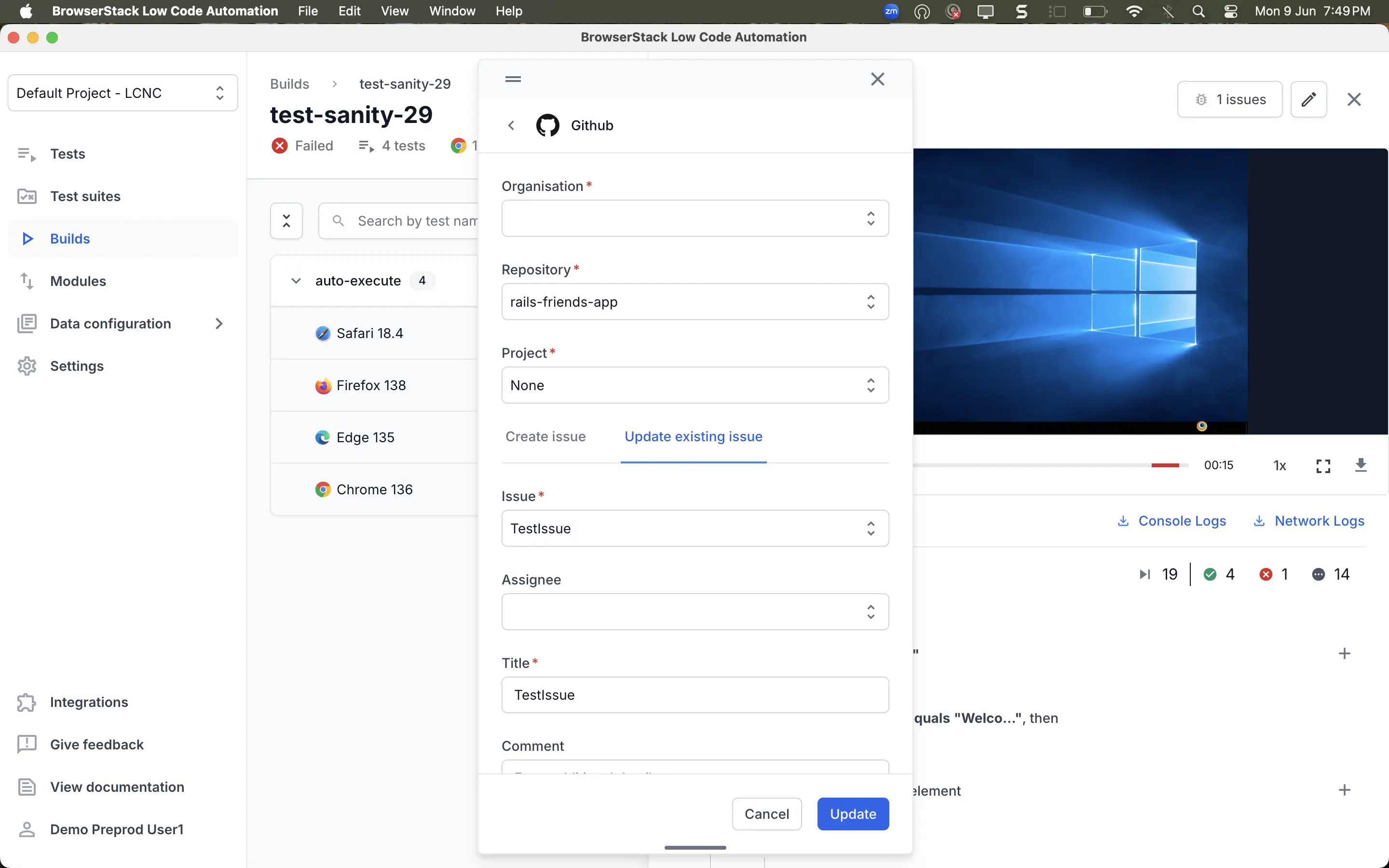The height and width of the screenshot is (868, 1389).
Task: Click Give feedback
Action: tap(123, 745)
